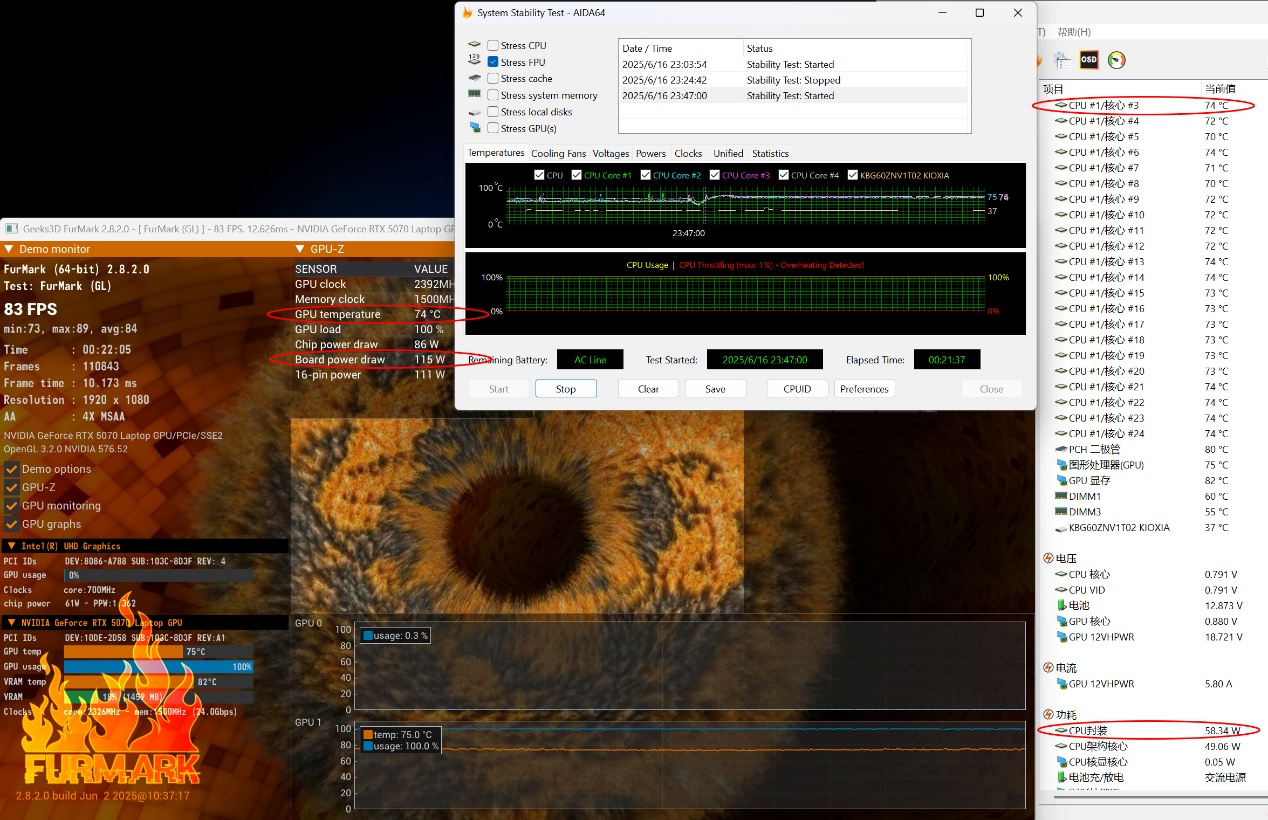Viewport: 1268px width, 820px height.
Task: Uncheck CPU Core #1 in the temperature graph legend
Action: [x=577, y=175]
